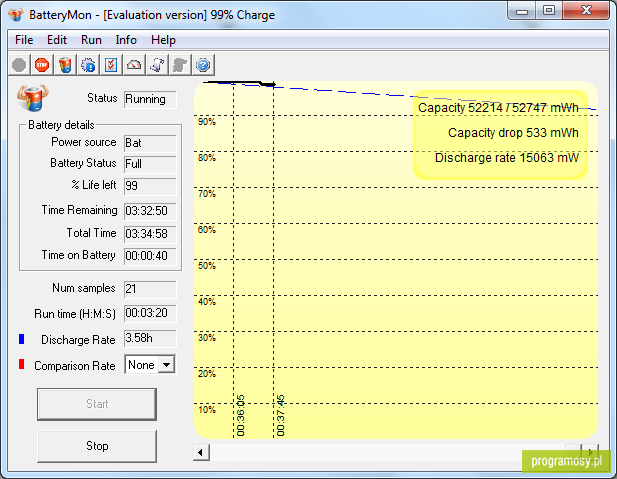Open the Info menu
617x479 pixels.
point(126,40)
